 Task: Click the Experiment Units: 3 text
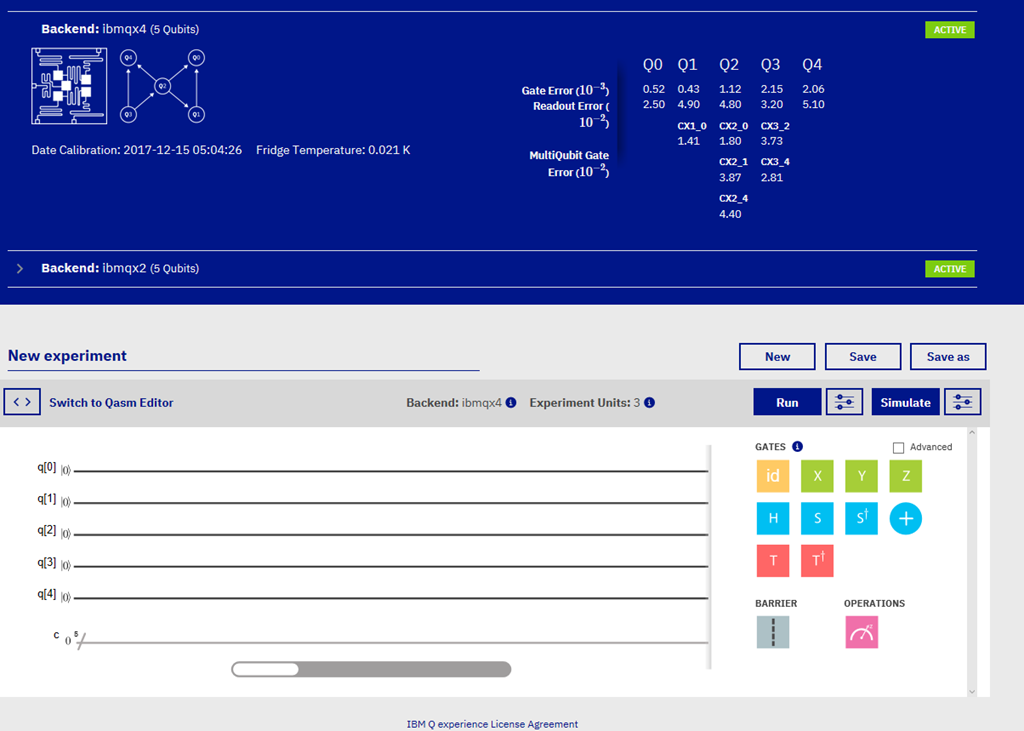coord(584,402)
